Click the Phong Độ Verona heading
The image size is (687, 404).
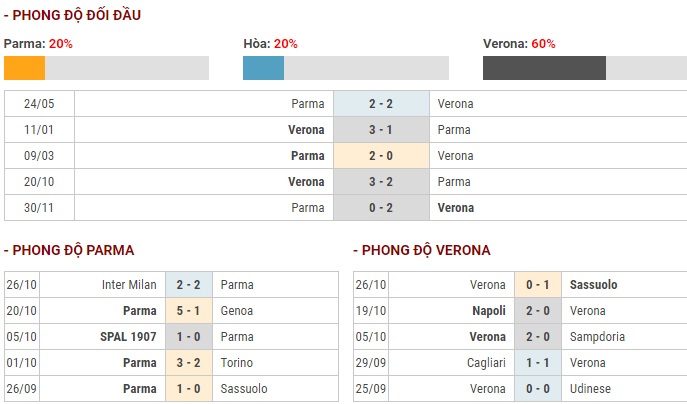[x=422, y=250]
